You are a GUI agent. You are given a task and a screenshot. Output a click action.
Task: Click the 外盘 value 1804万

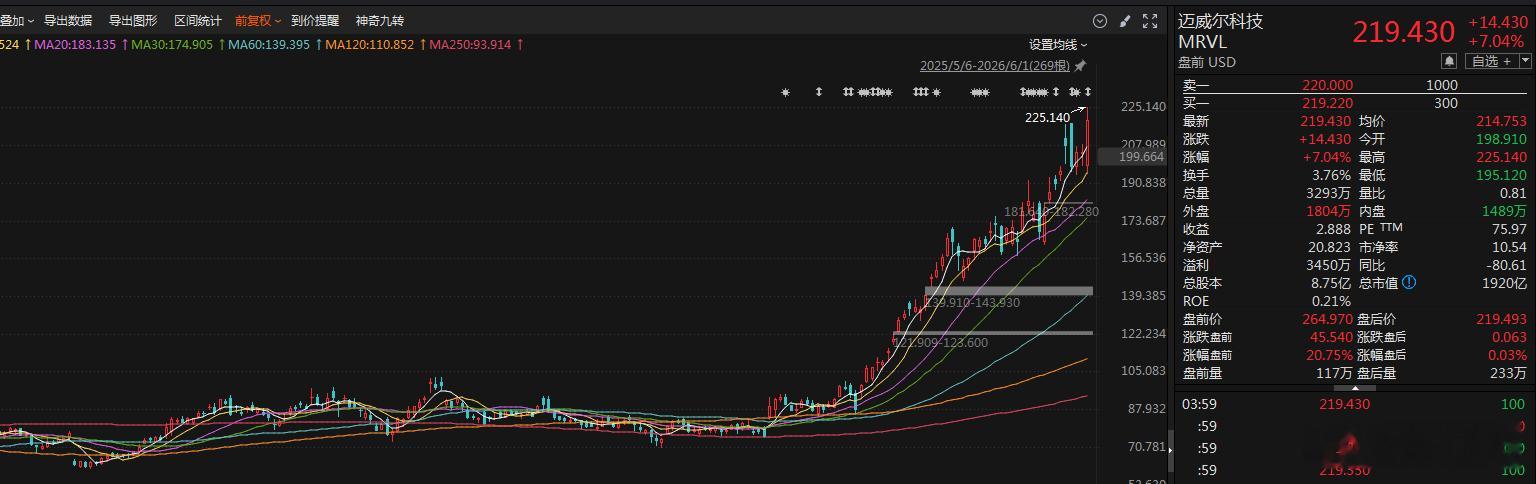[x=1328, y=211]
